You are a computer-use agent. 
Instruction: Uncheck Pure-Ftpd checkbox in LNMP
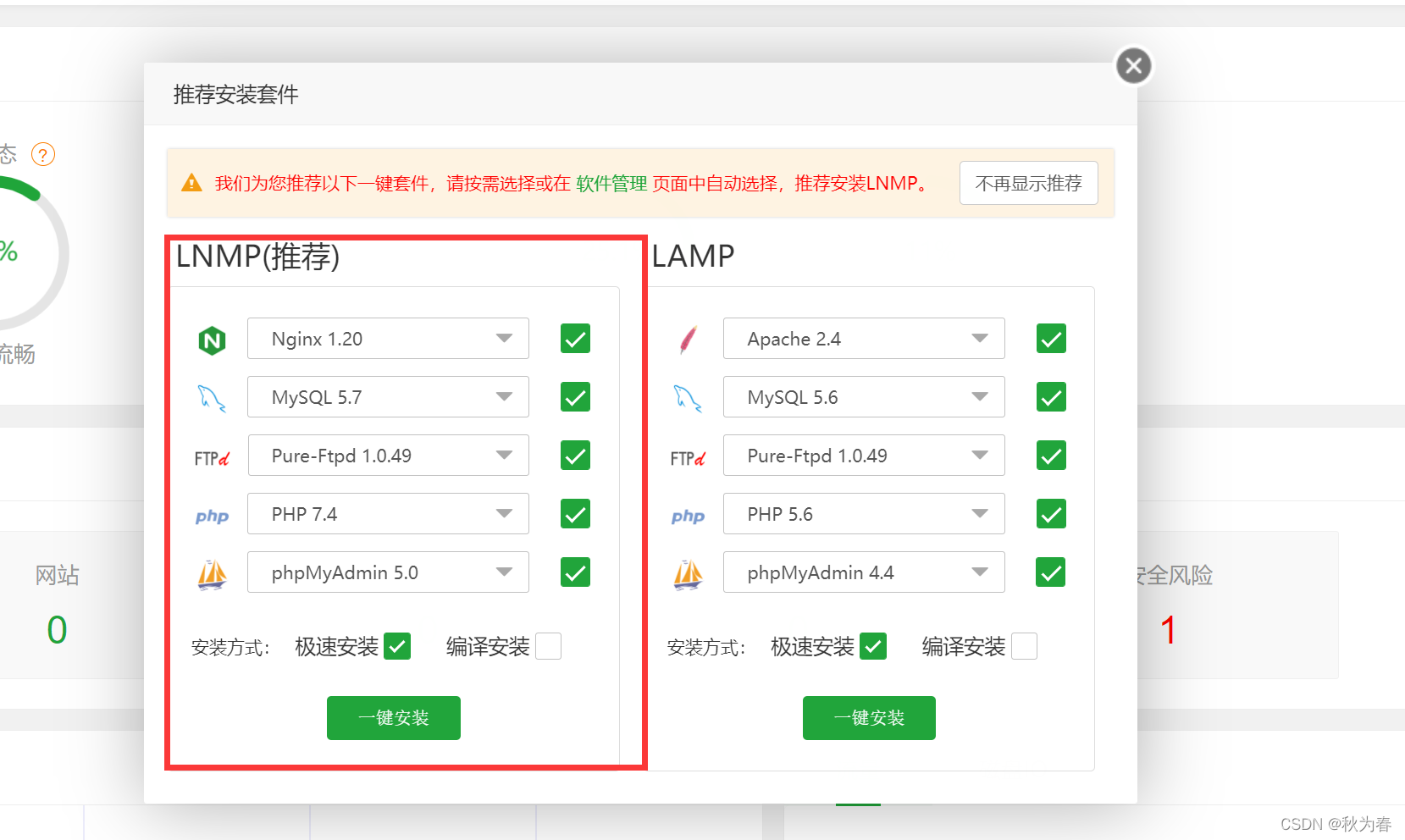click(x=575, y=456)
